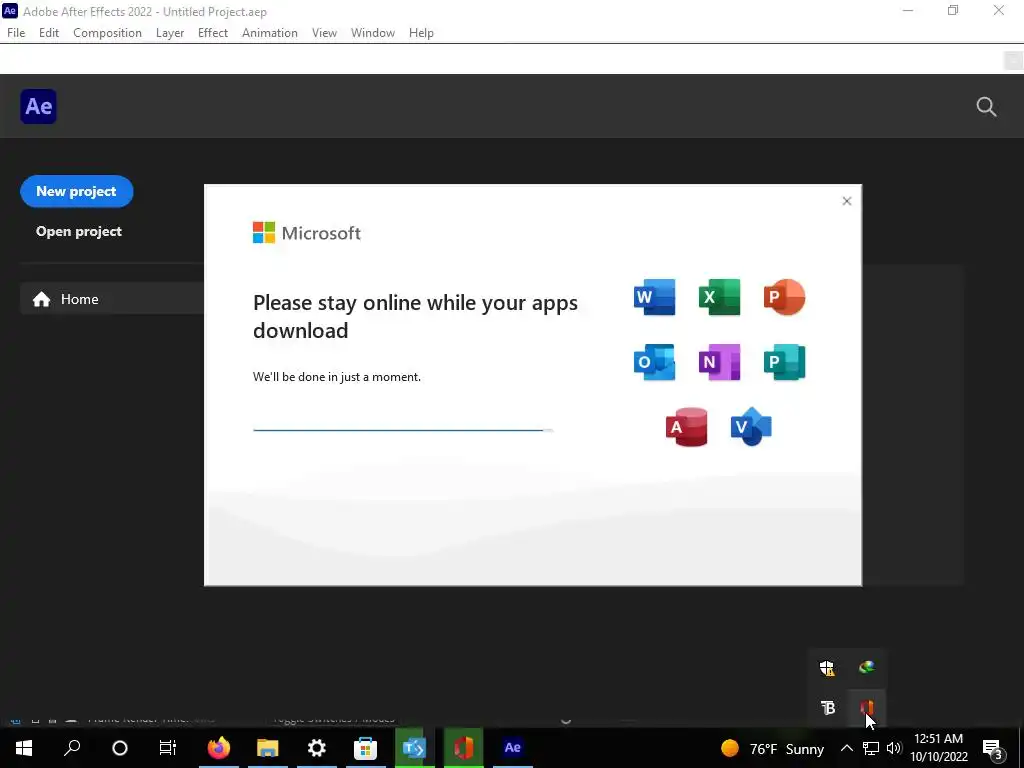Image resolution: width=1024 pixels, height=768 pixels.
Task: Open taskbar search
Action: point(72,748)
